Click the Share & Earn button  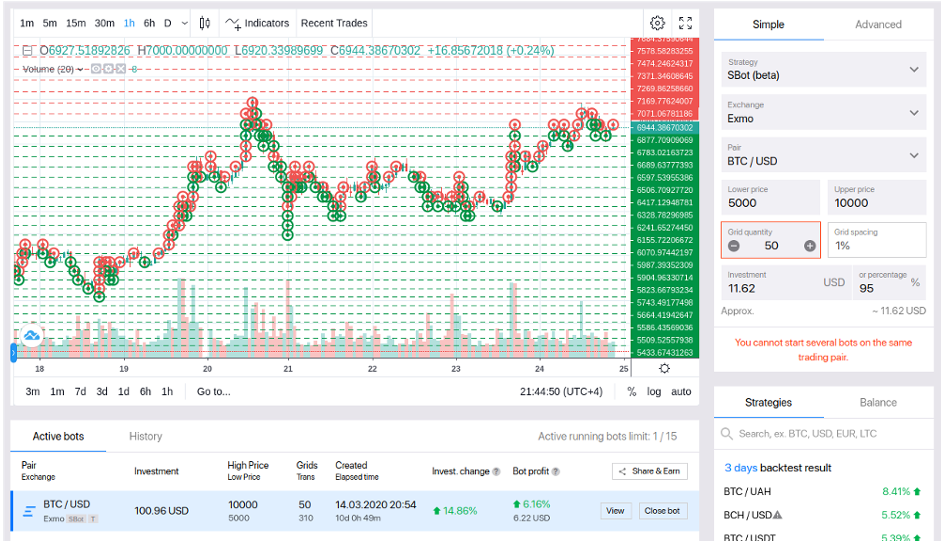pos(650,471)
